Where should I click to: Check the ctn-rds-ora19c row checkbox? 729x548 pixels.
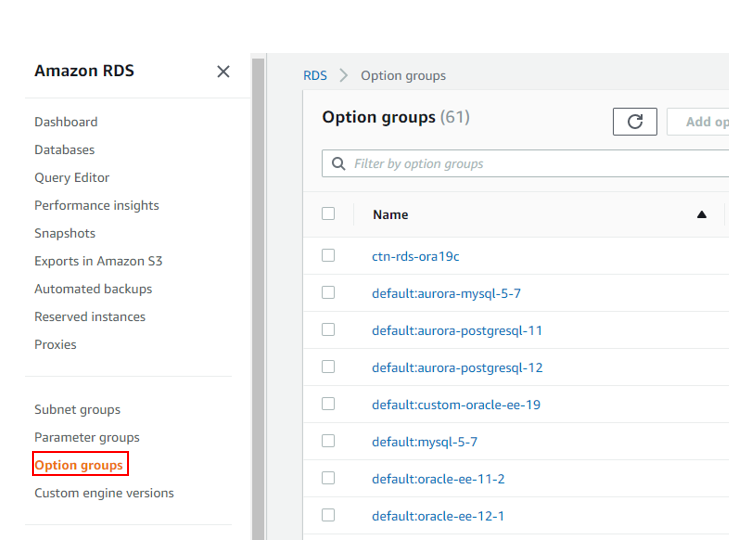click(x=328, y=256)
